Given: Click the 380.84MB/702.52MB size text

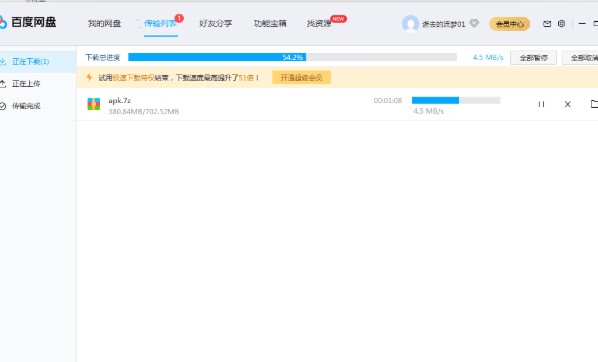Looking at the screenshot, I should coord(144,111).
